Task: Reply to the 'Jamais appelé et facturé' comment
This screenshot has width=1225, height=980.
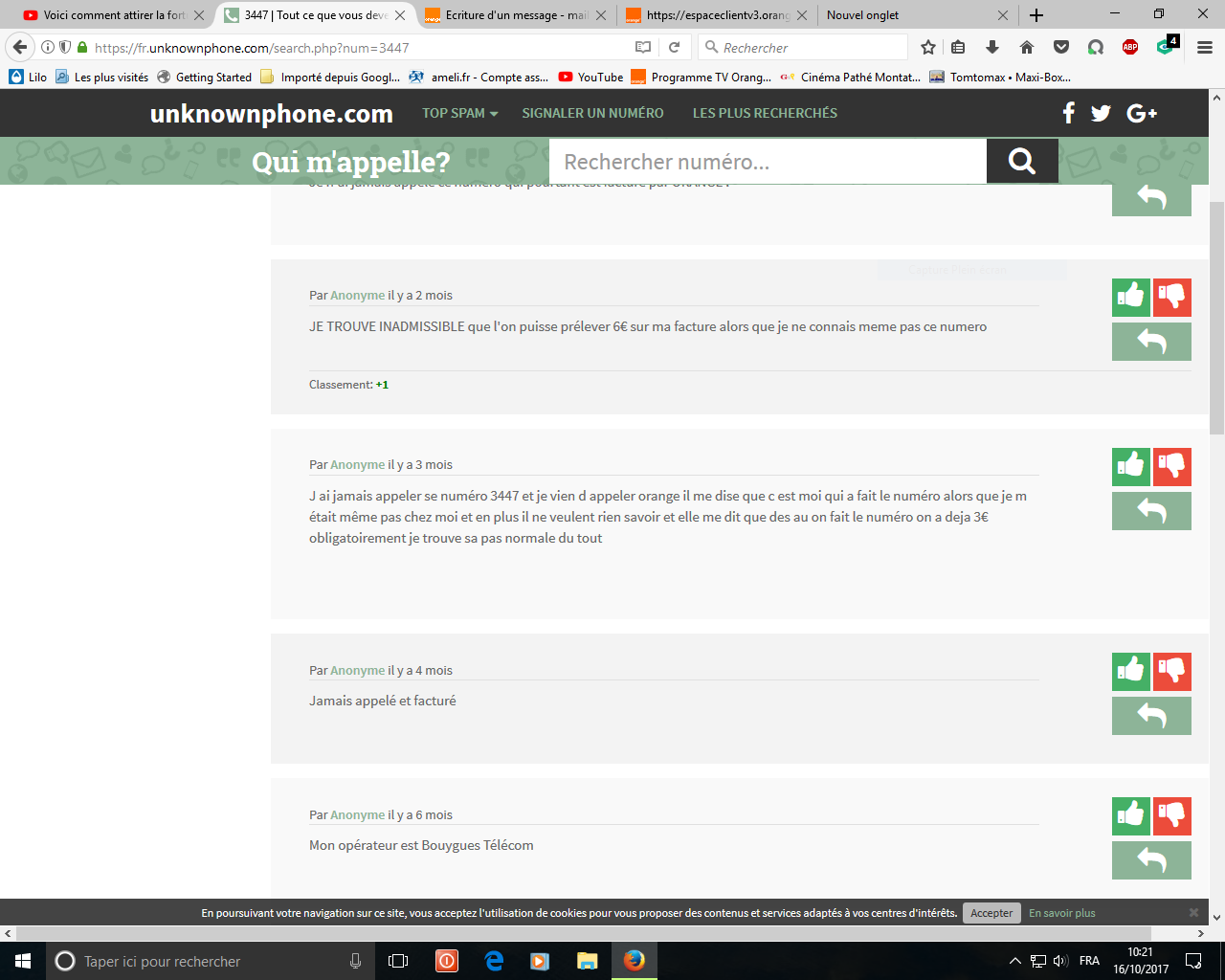Action: click(x=1151, y=716)
